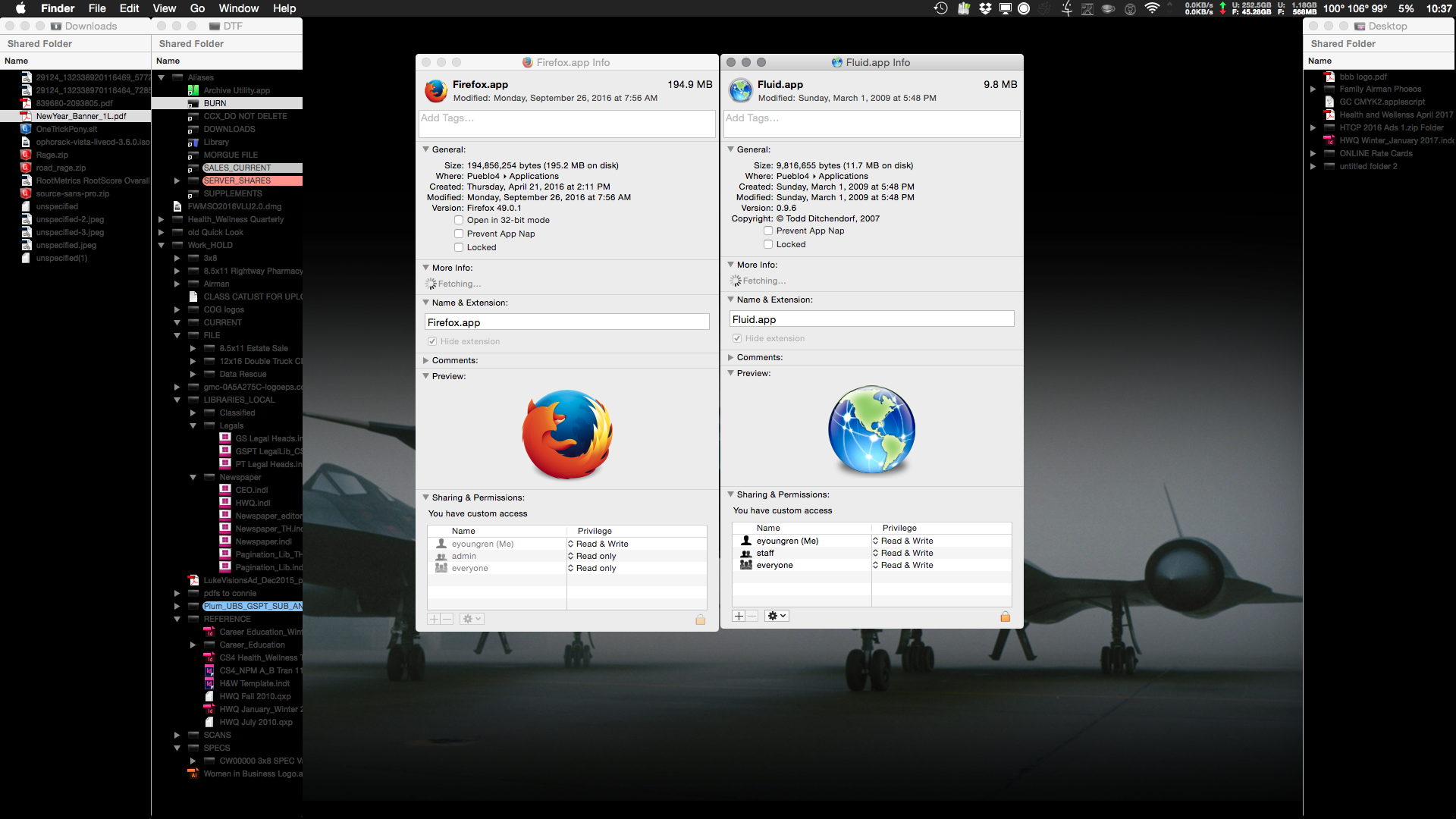The height and width of the screenshot is (819, 1456).
Task: Change eyoungren privilege in Fluid.app Info
Action: point(903,541)
